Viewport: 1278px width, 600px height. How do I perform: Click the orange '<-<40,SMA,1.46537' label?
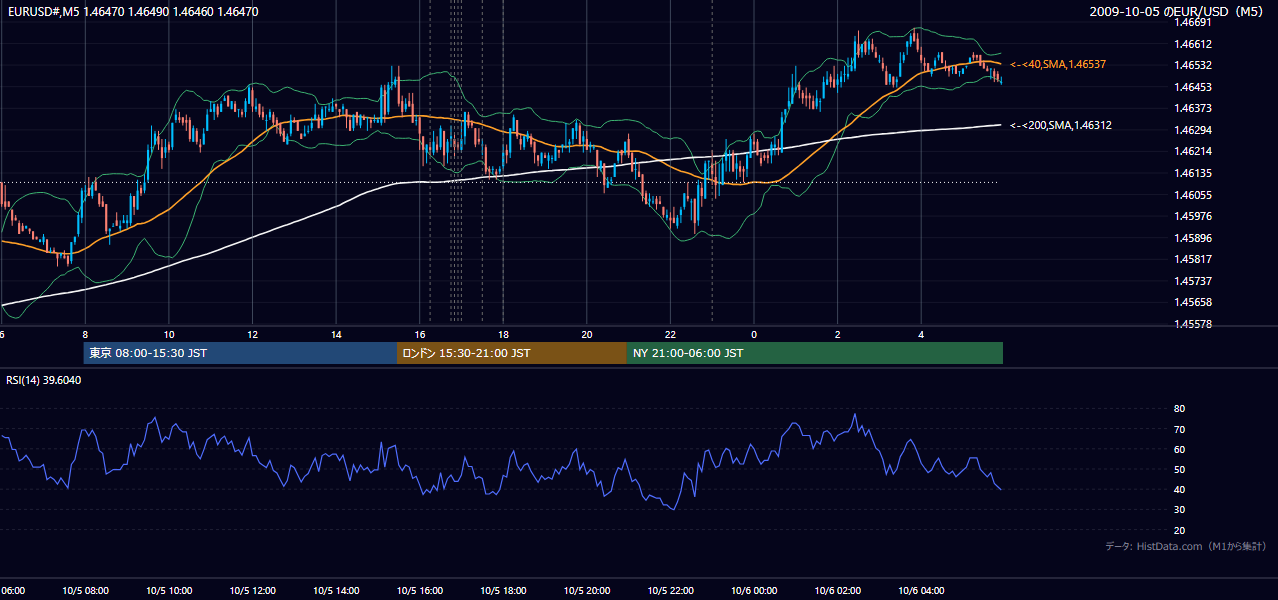[x=1058, y=64]
